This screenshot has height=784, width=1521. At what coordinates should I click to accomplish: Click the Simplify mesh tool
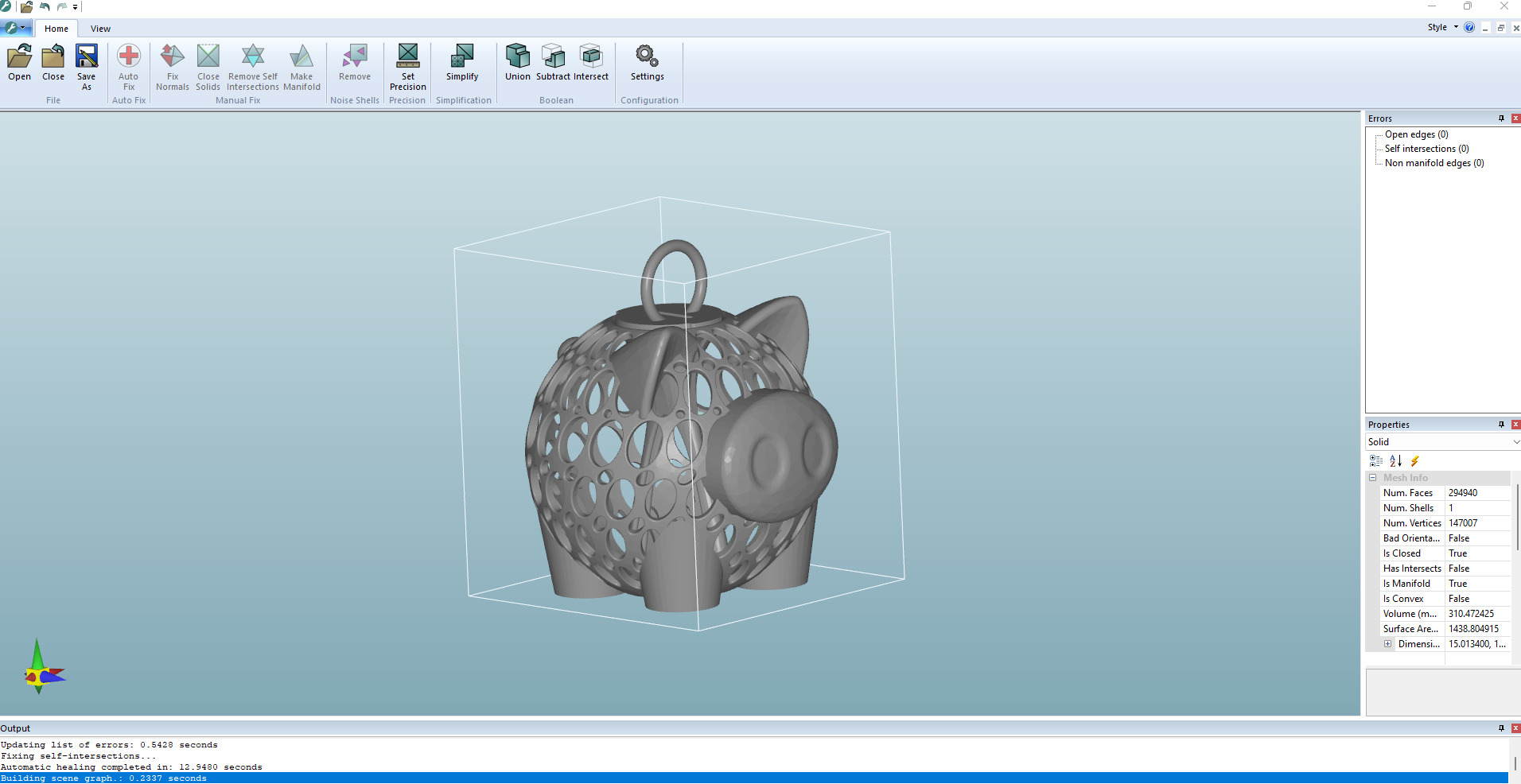(462, 63)
